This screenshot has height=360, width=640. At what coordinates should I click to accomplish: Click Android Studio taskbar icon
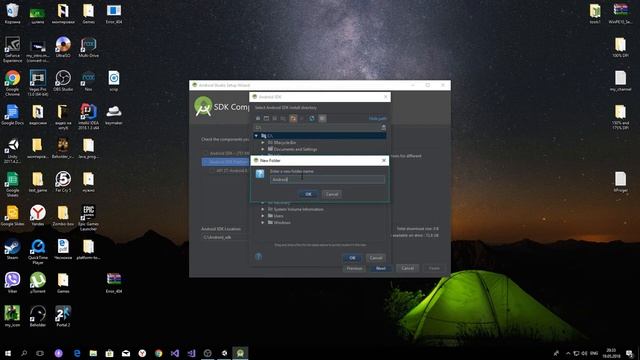point(240,353)
